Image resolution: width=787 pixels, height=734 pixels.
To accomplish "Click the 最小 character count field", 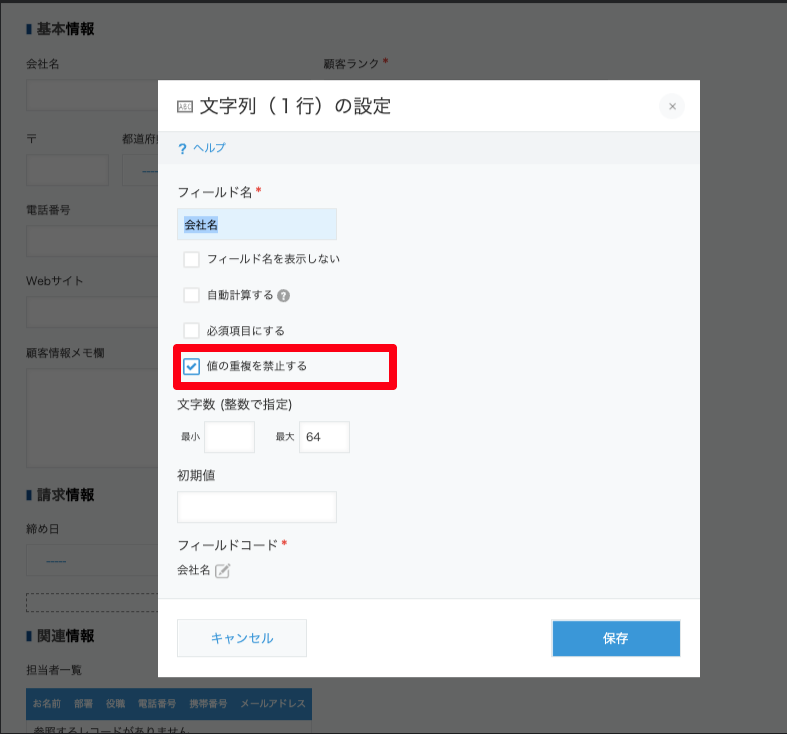I will 229,437.
